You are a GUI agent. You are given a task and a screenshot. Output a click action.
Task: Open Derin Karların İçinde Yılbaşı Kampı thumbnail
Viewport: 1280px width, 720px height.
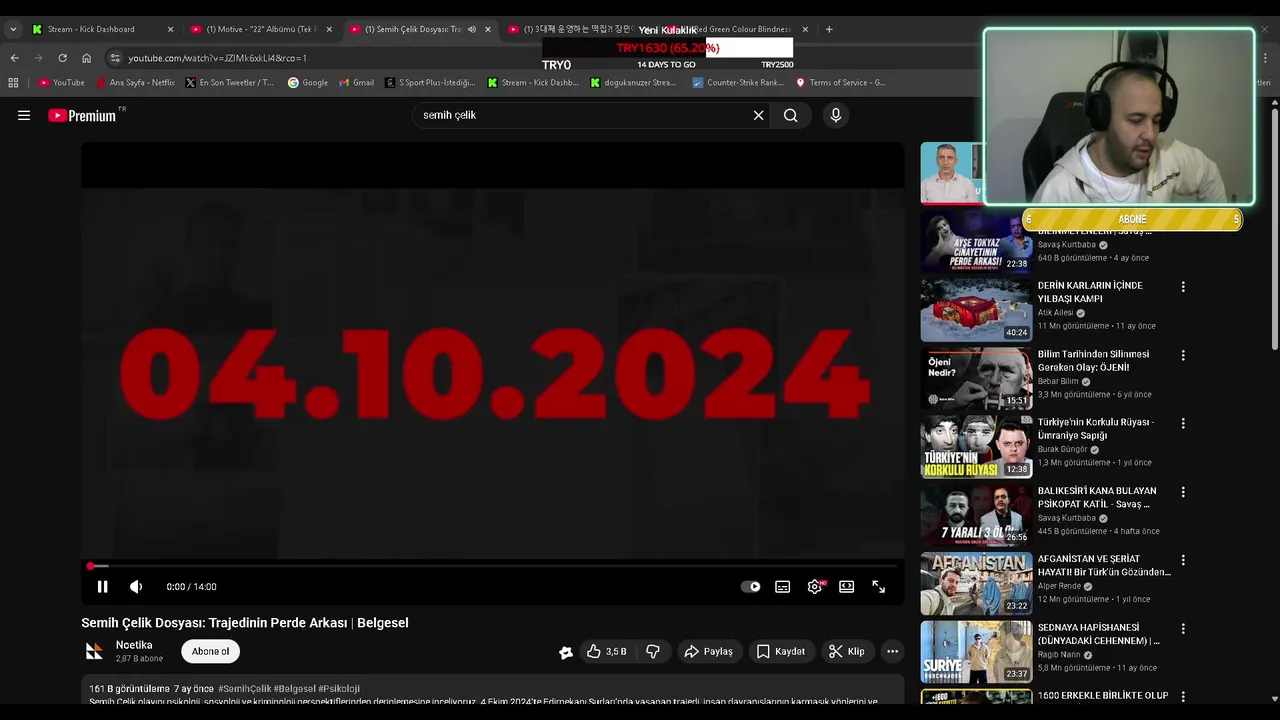976,310
